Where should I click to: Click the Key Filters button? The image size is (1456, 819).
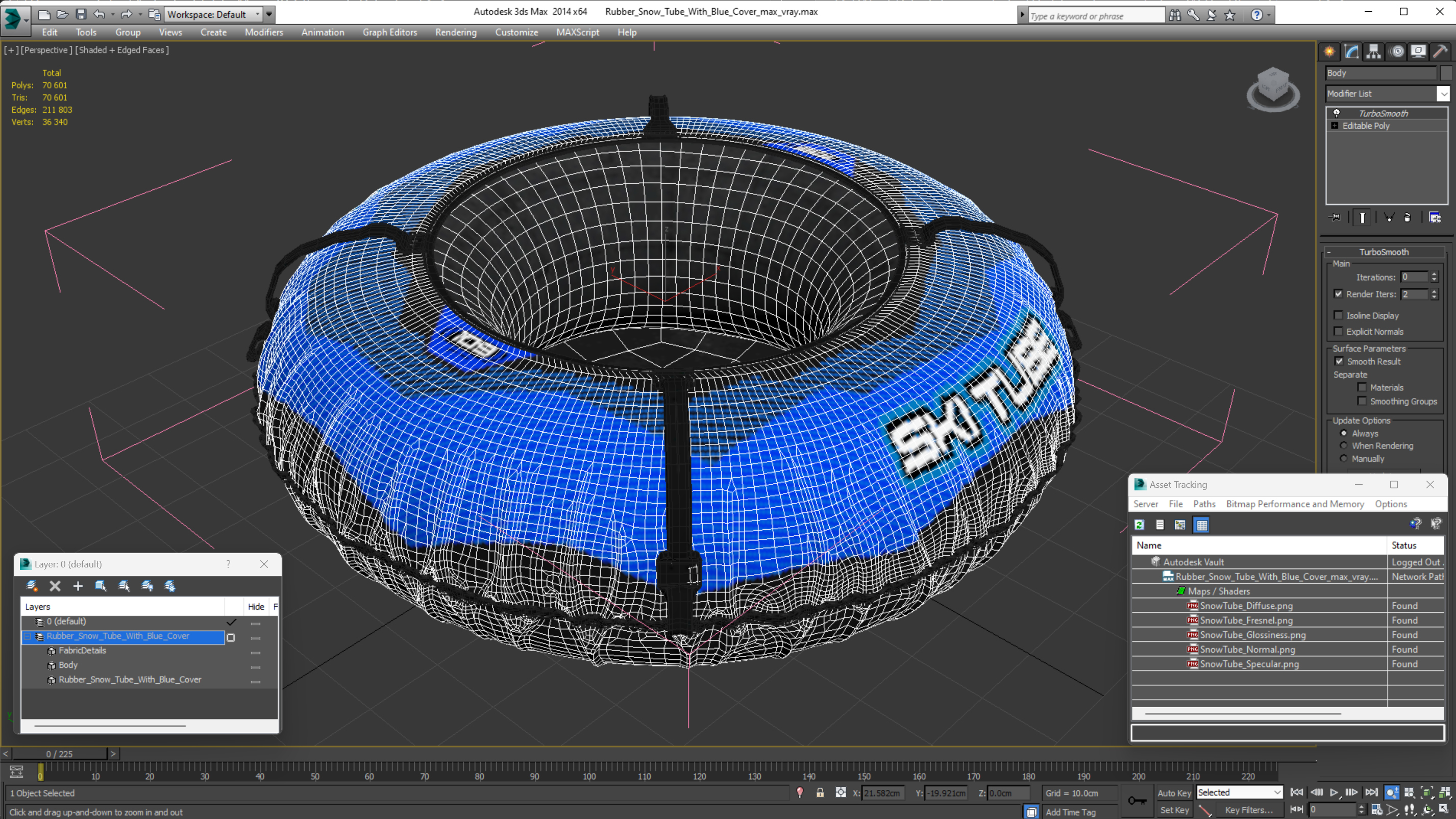click(x=1249, y=810)
